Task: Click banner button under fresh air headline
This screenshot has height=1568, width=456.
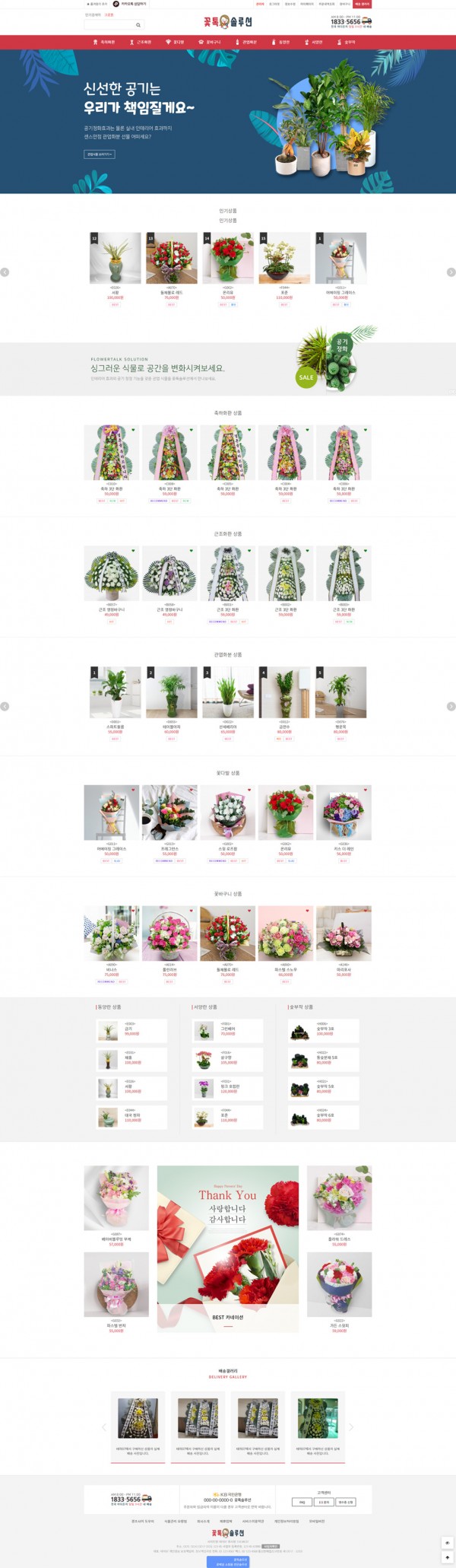Action: point(99,154)
